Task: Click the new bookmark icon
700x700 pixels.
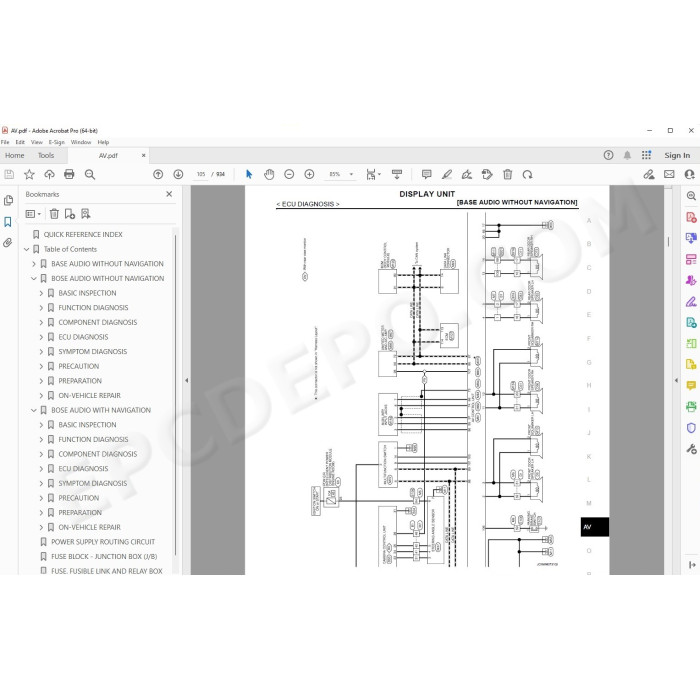Action: 70,214
